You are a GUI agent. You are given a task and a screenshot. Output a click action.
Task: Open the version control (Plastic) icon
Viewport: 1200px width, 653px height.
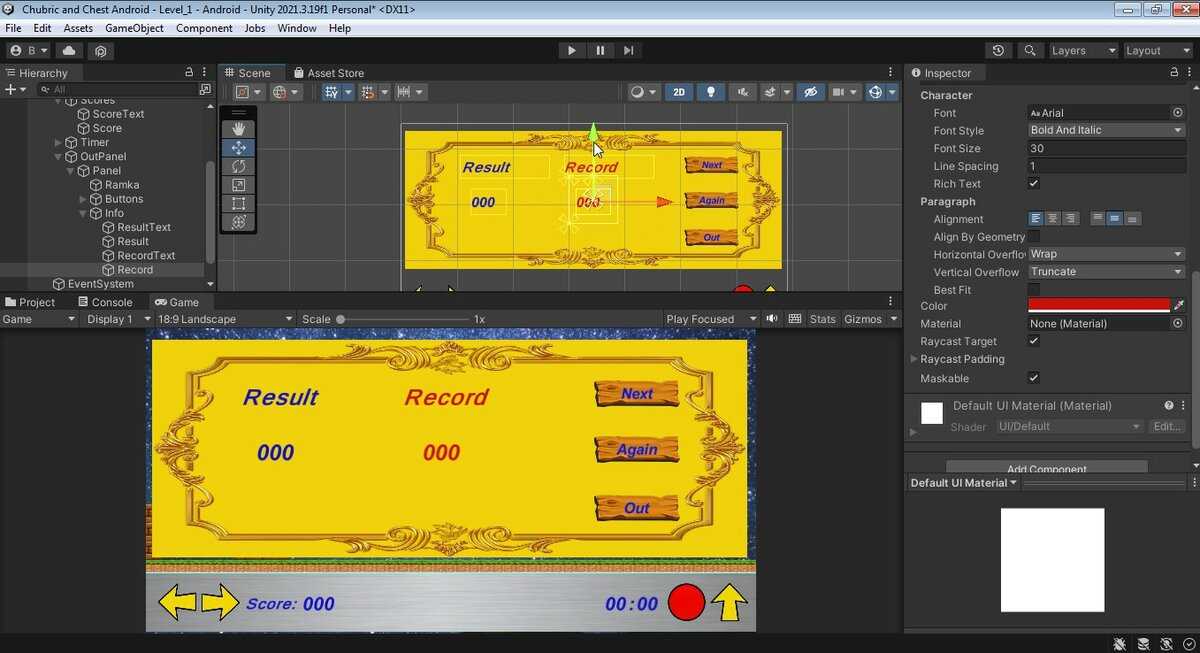(x=101, y=51)
